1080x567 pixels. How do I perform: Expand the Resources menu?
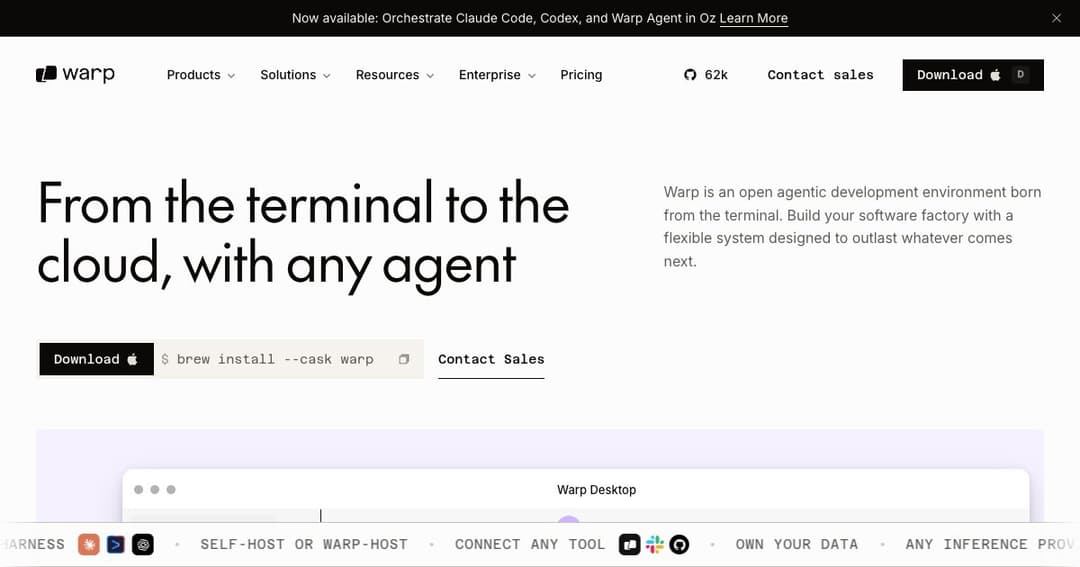(395, 74)
